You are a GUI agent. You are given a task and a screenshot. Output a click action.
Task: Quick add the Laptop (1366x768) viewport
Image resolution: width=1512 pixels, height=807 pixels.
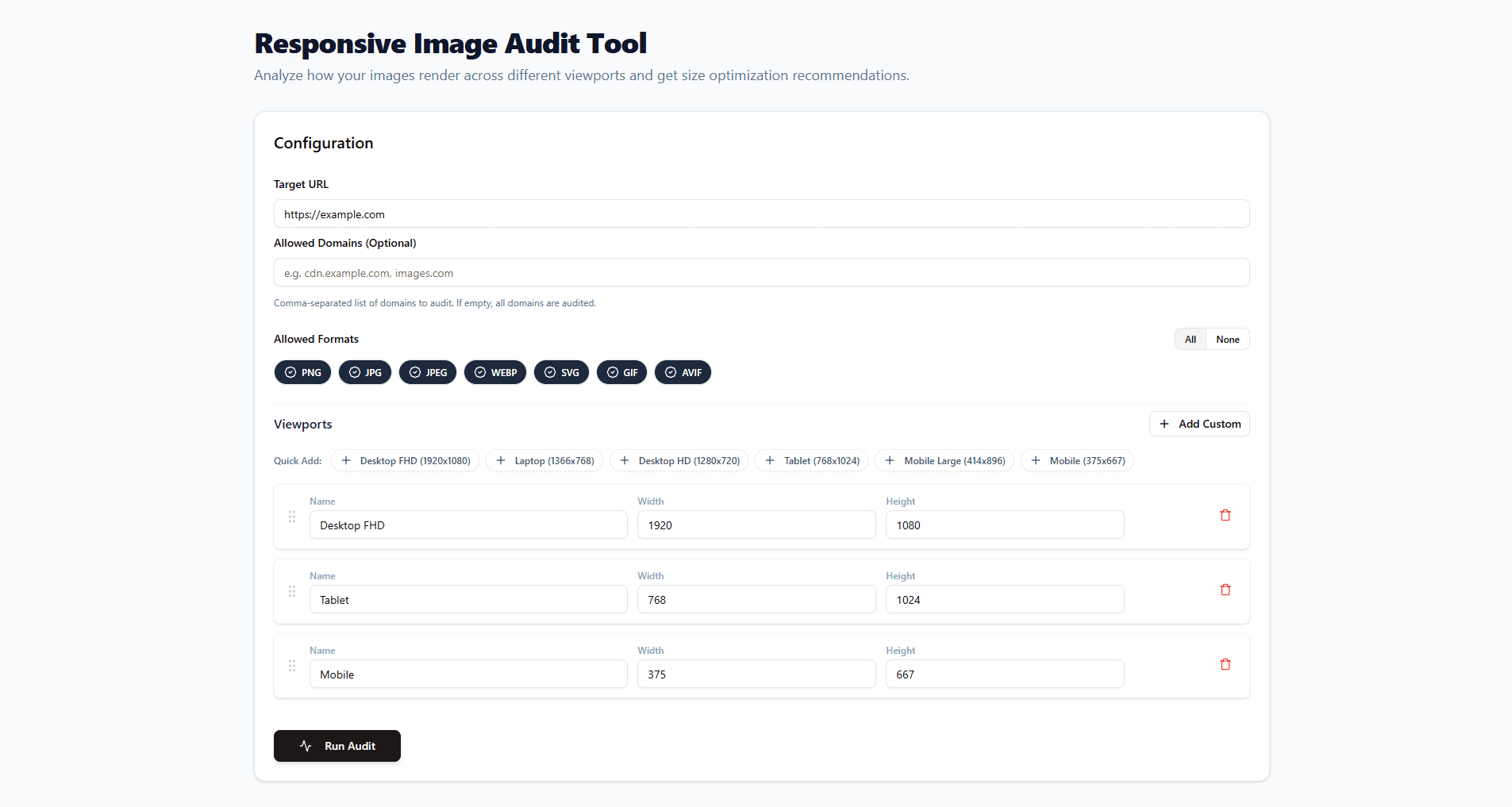click(544, 460)
